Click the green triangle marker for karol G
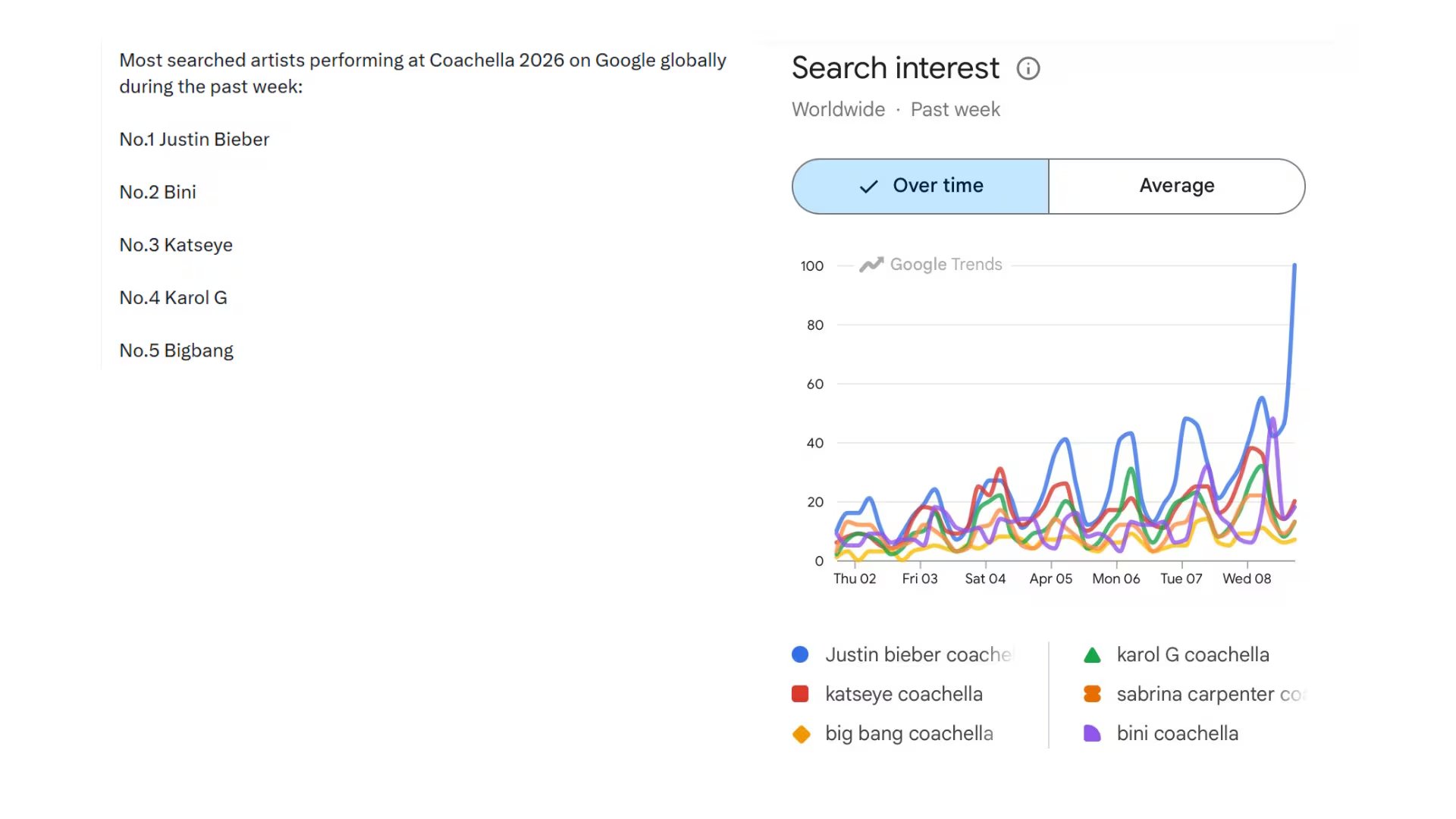 click(1092, 654)
